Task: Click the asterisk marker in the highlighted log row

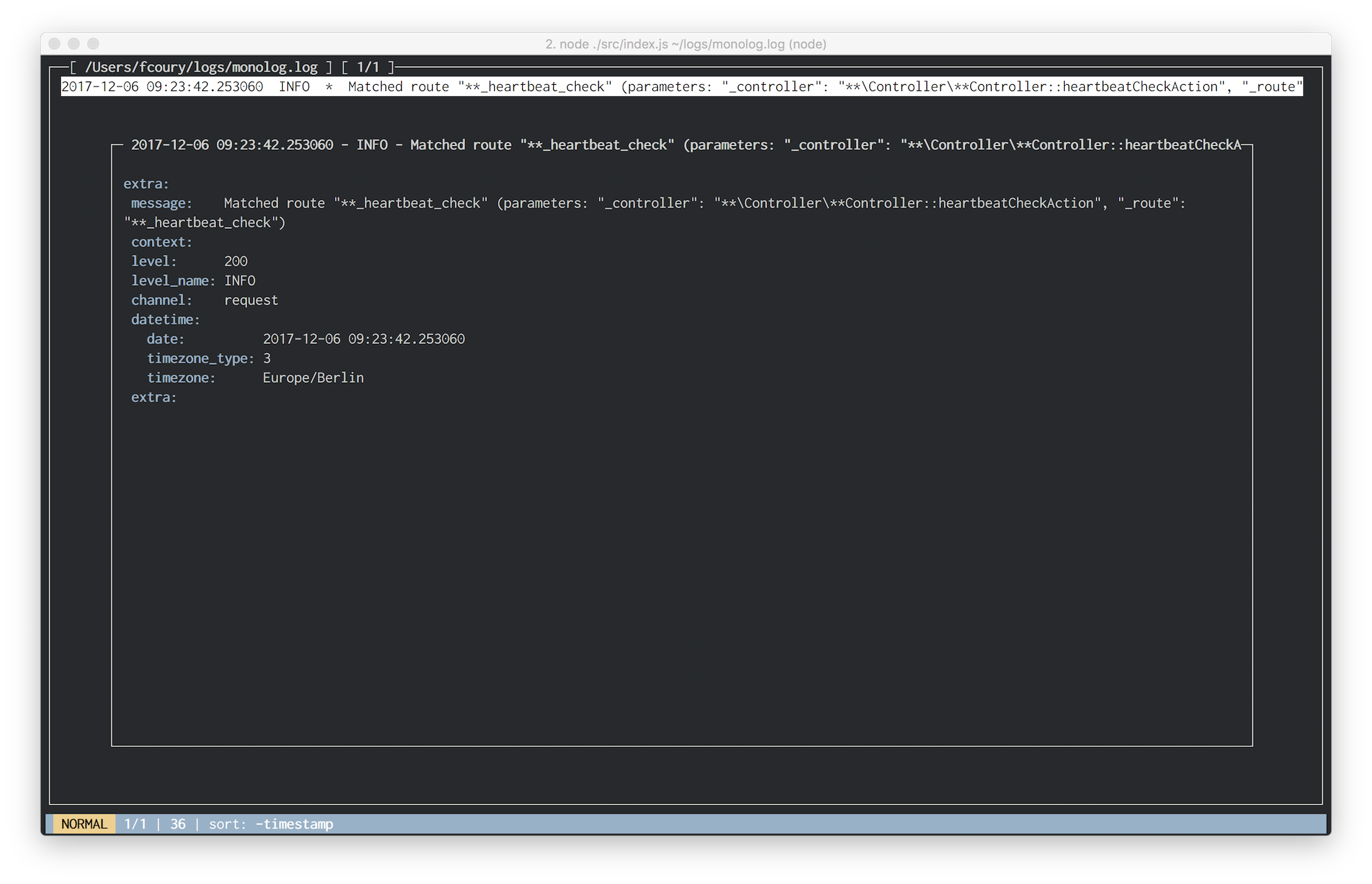Action: [x=329, y=87]
